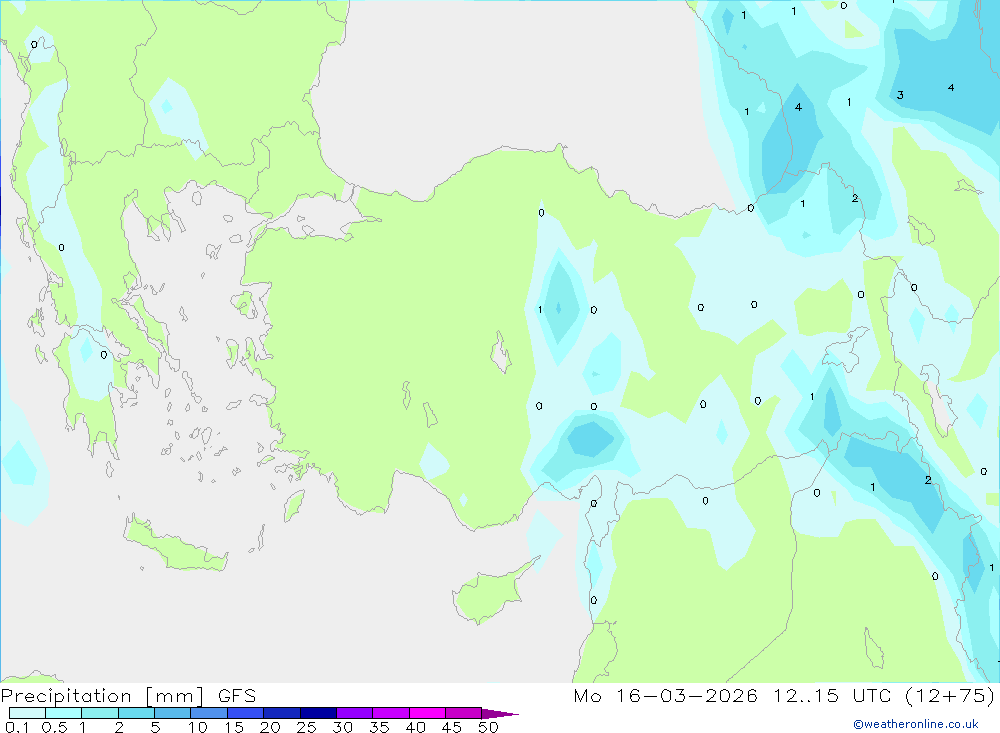Viewport: 1000px width, 733px height.
Task: Click the legend label '50'
Action: pos(488,727)
